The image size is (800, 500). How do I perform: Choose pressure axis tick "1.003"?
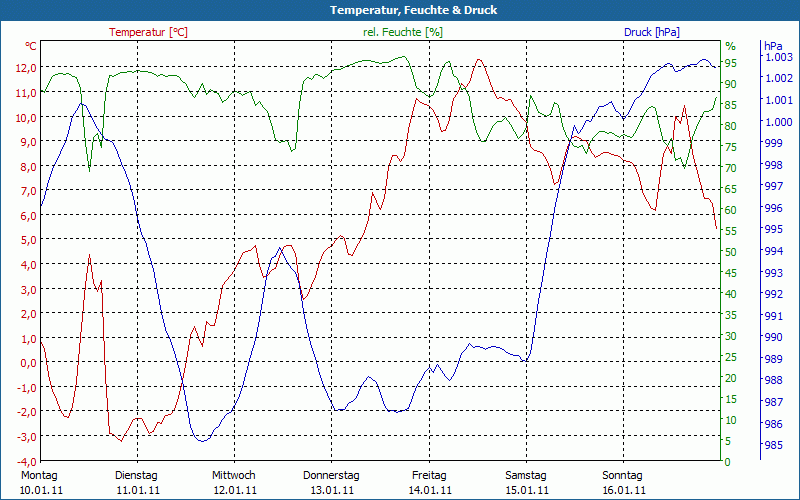[779, 56]
